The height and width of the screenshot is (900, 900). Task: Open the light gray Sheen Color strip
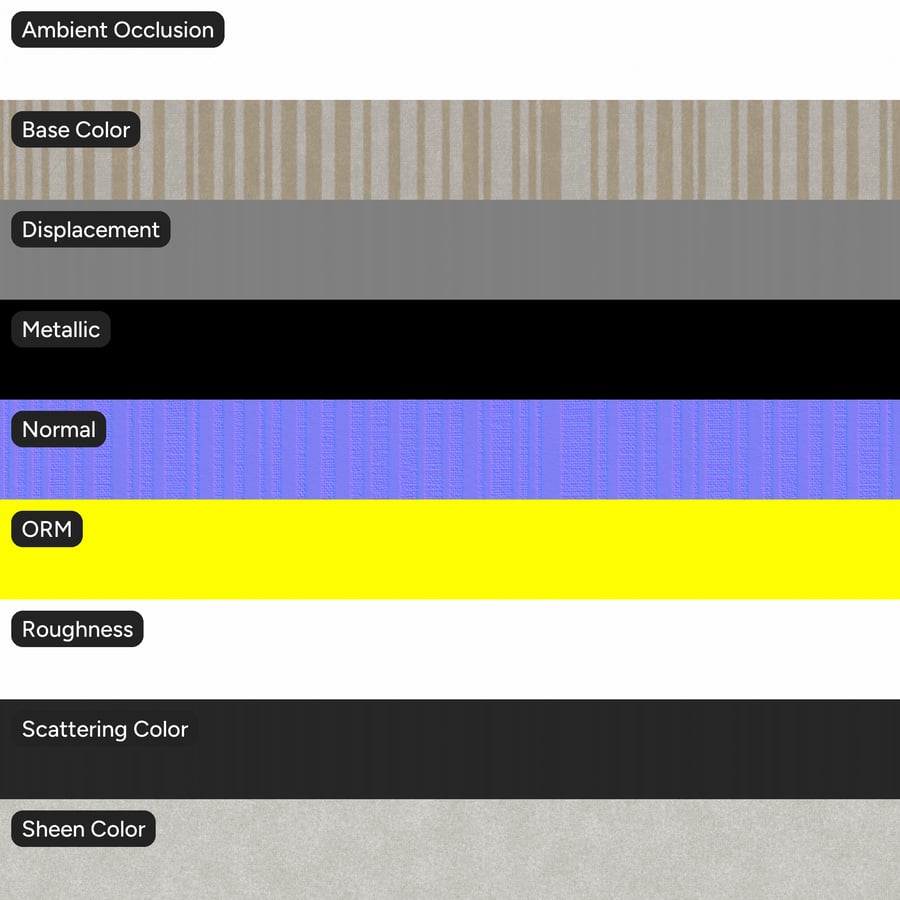(450, 849)
